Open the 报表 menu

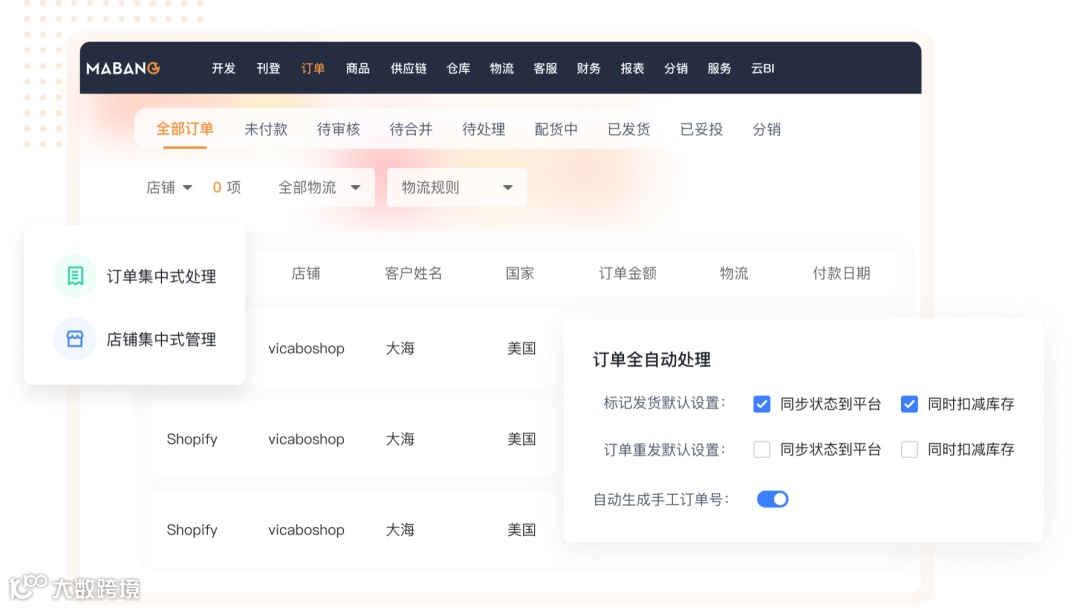[x=632, y=68]
